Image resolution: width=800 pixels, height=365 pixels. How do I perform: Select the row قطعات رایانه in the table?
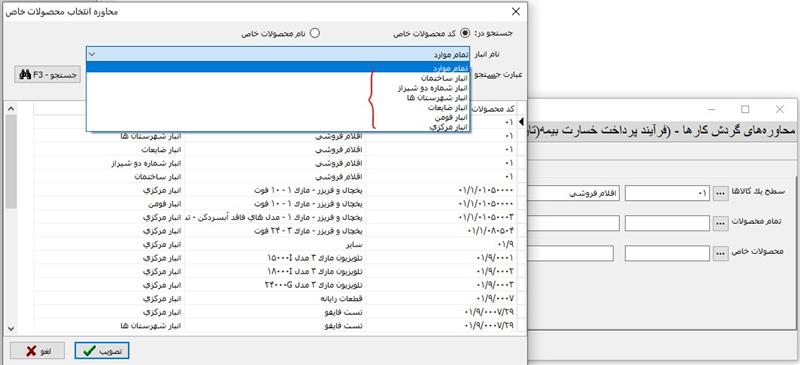pyautogui.click(x=276, y=298)
